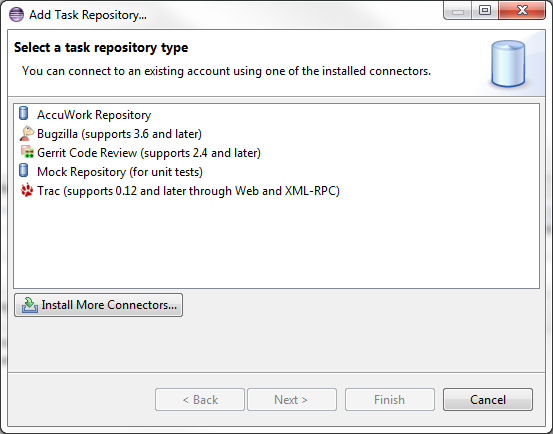The image size is (553, 434).
Task: Open Install More Connectors dialog
Action: coord(98,305)
